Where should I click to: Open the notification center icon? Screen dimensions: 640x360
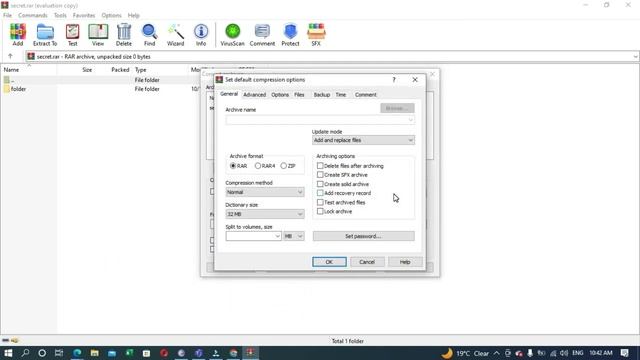tap(624, 353)
